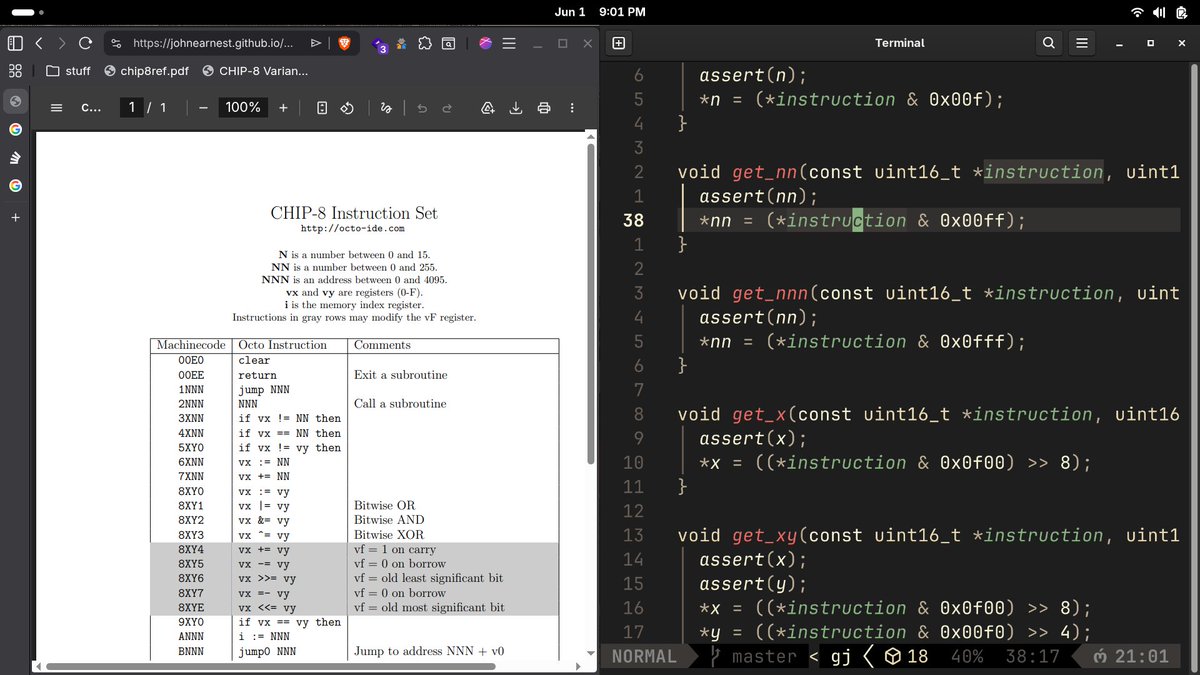Open Brave Shields lion icon
This screenshot has width=1200, height=675.
pyautogui.click(x=345, y=43)
